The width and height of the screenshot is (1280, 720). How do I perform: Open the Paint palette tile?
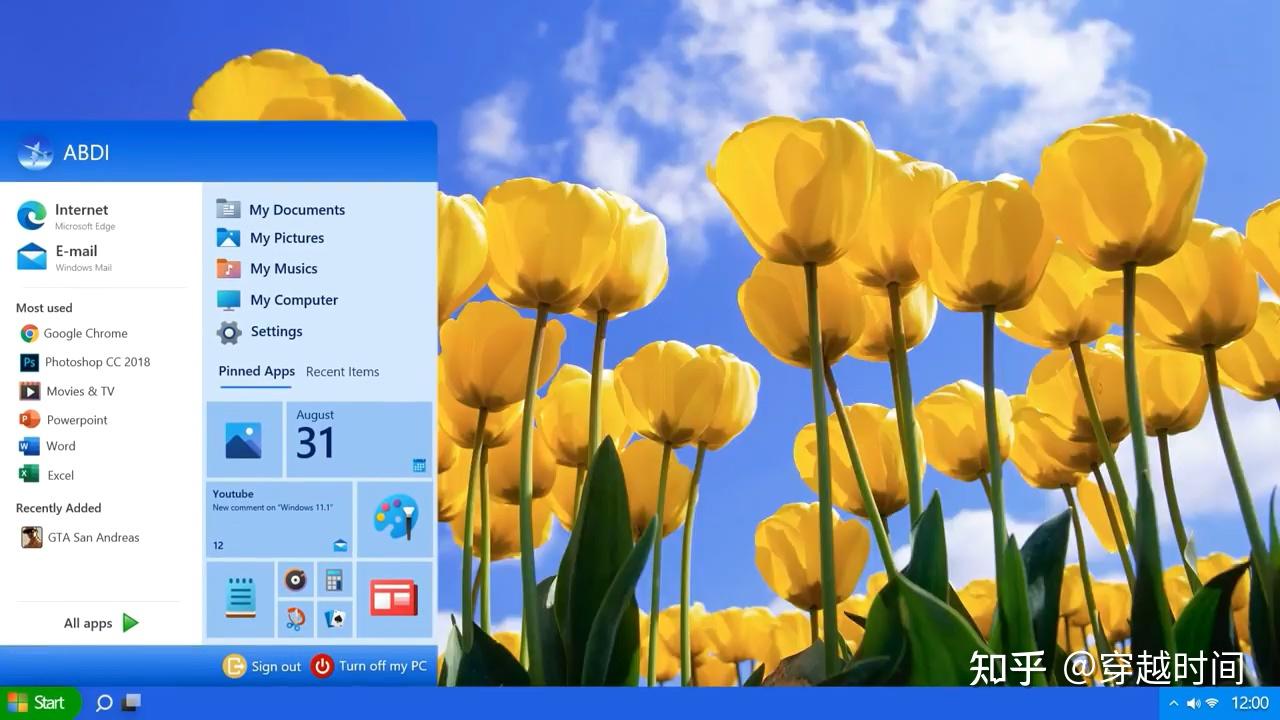pyautogui.click(x=395, y=519)
